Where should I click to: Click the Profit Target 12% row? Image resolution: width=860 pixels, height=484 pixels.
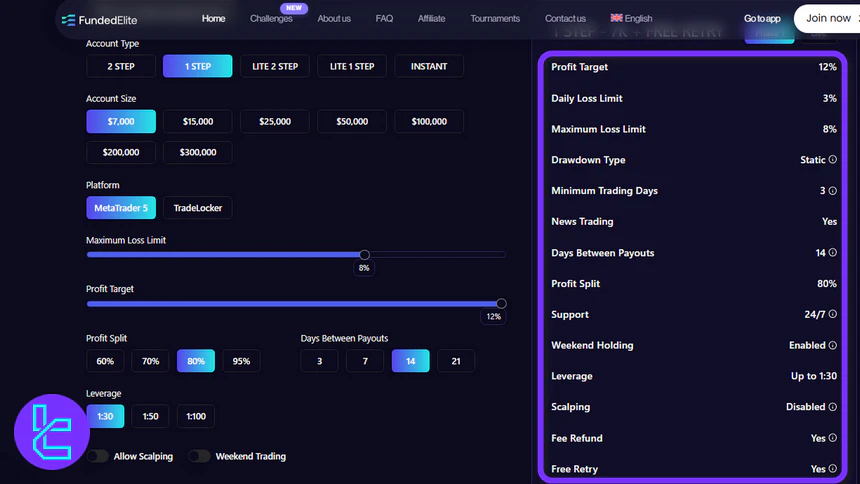pyautogui.click(x=694, y=67)
